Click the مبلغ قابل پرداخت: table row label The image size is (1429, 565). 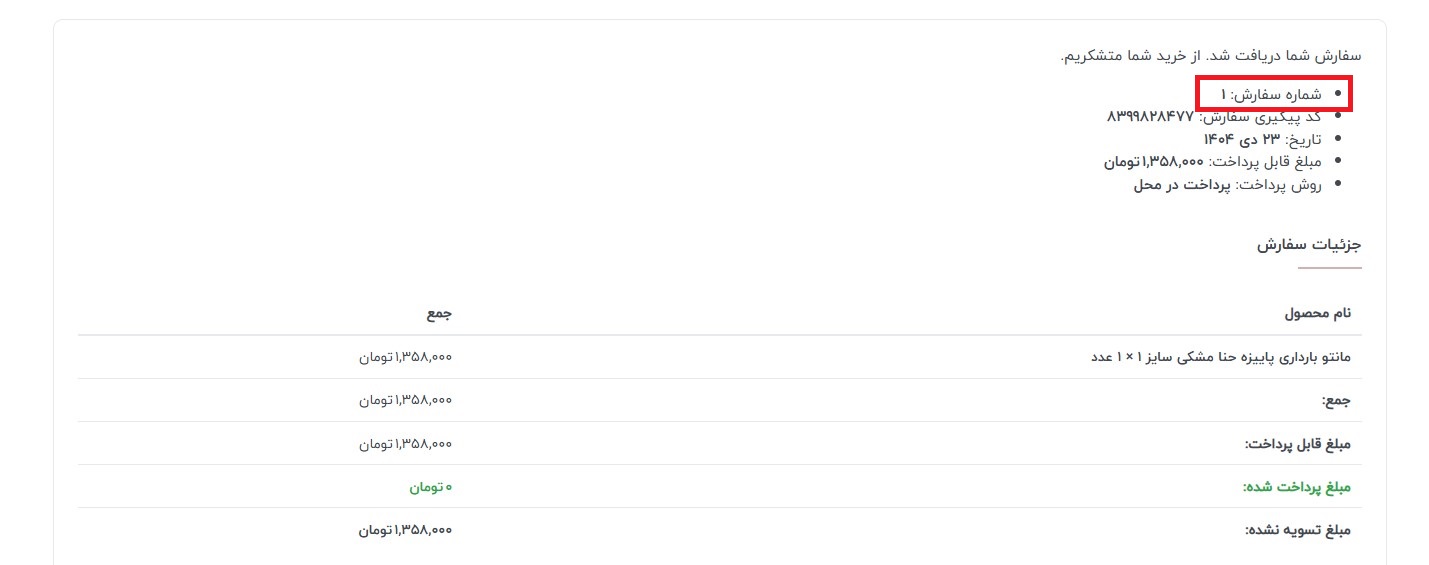pyautogui.click(x=1298, y=443)
